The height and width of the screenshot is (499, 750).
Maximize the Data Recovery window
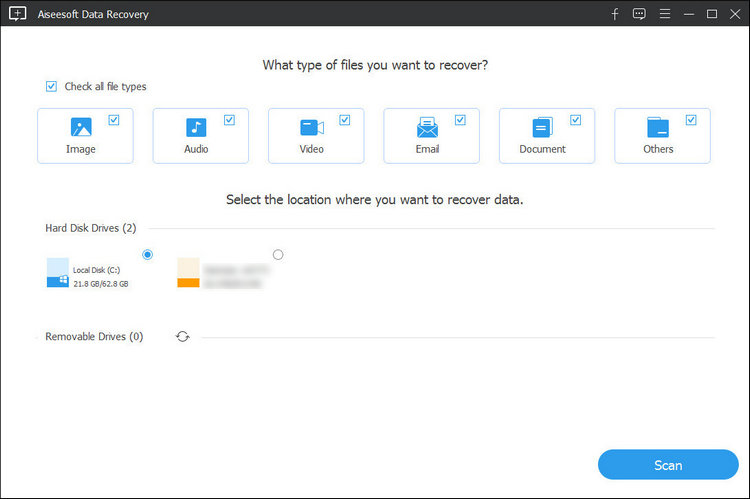pos(712,14)
